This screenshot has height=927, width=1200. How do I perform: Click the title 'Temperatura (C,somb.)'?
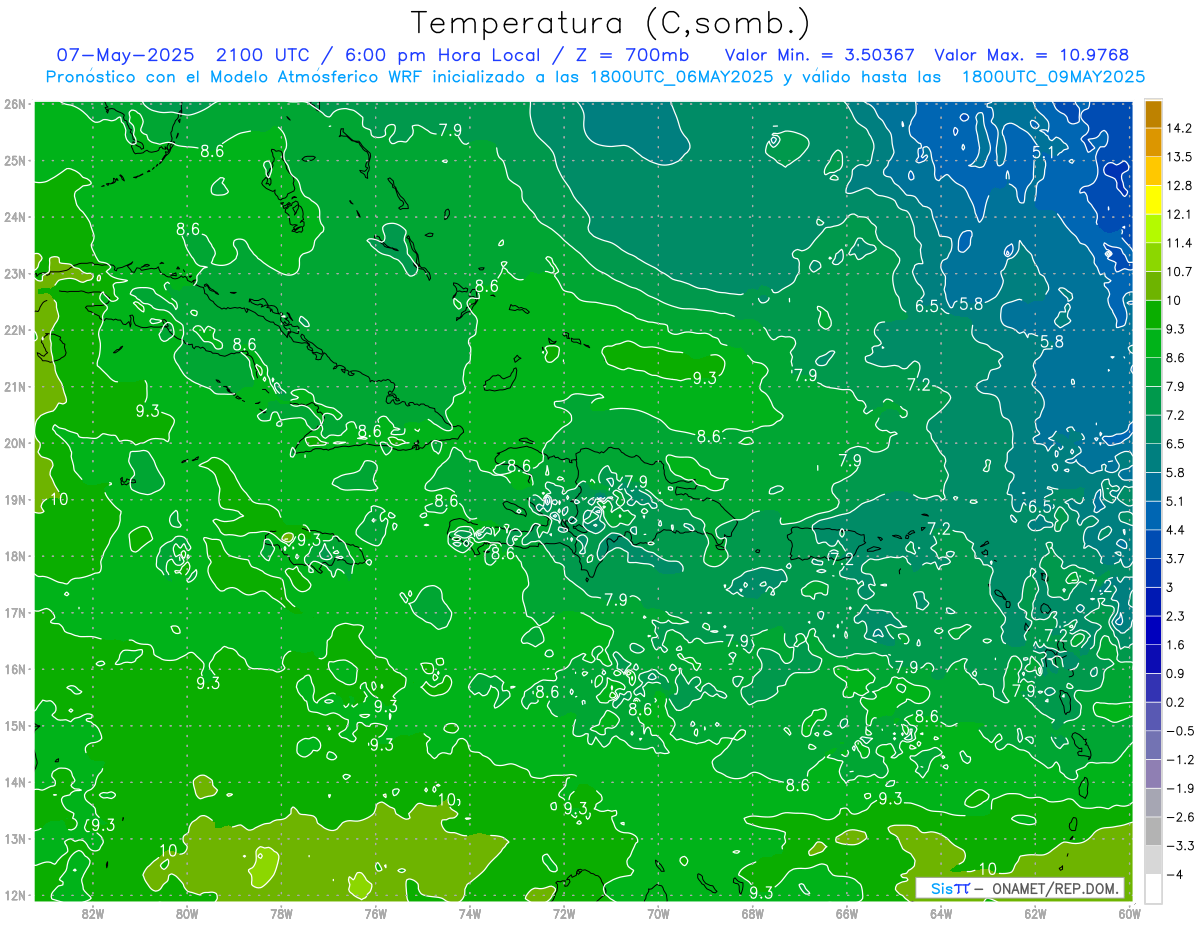point(612,23)
